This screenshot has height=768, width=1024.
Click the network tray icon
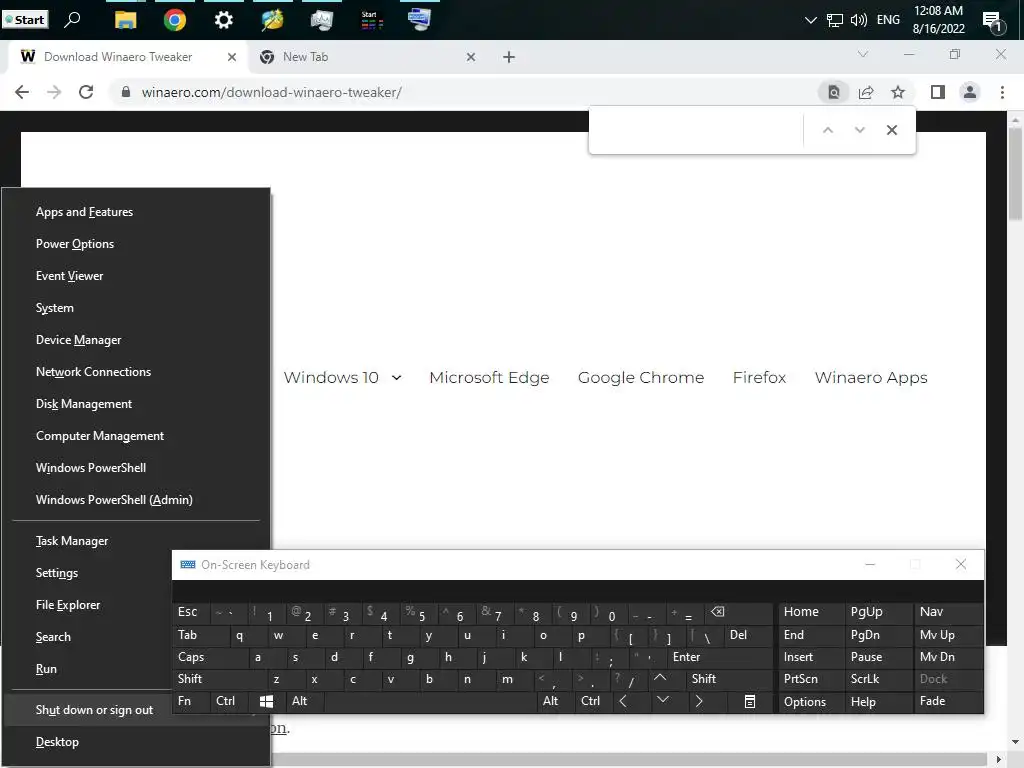coord(835,20)
